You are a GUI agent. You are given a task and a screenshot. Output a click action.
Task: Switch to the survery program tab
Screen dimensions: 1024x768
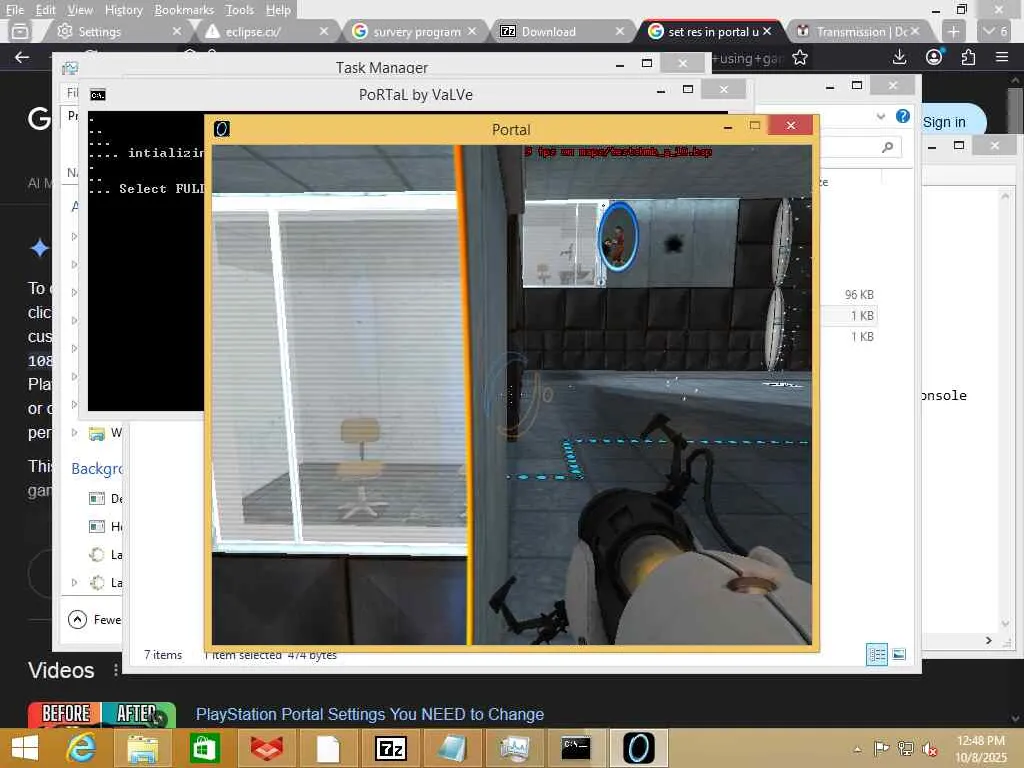pyautogui.click(x=414, y=31)
